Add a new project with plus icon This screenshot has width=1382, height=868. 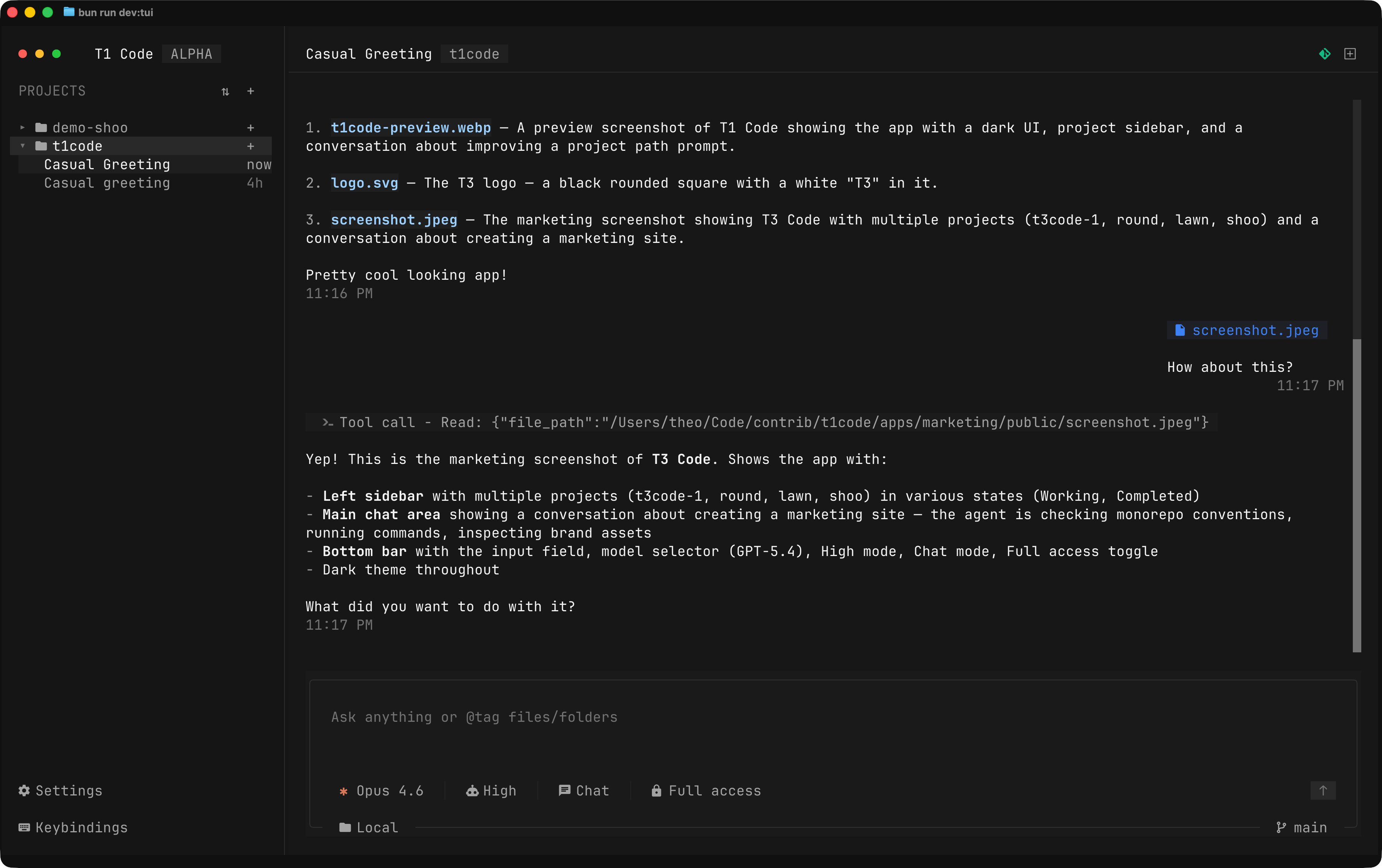click(250, 91)
